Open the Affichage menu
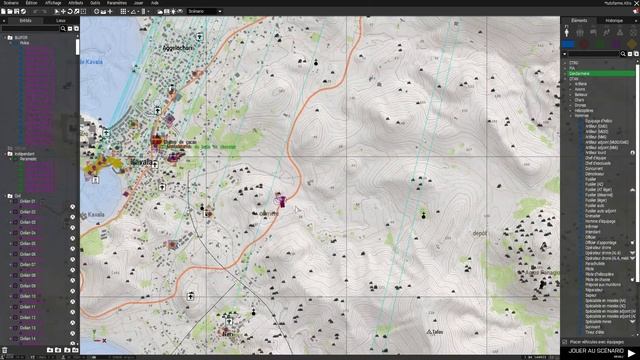Image resolution: width=640 pixels, height=360 pixels. tap(53, 3)
